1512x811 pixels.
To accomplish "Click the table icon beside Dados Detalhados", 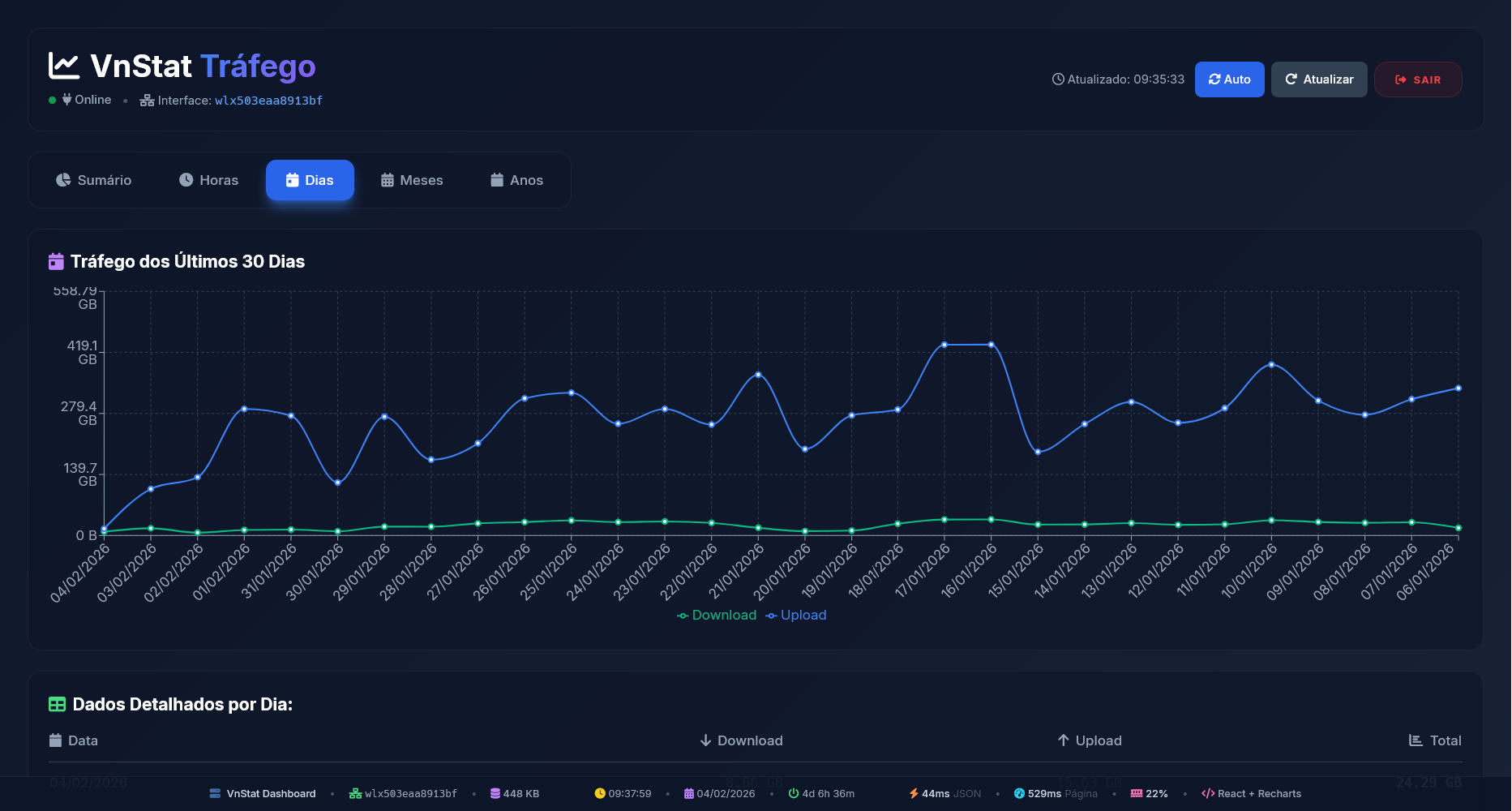I will coord(57,704).
